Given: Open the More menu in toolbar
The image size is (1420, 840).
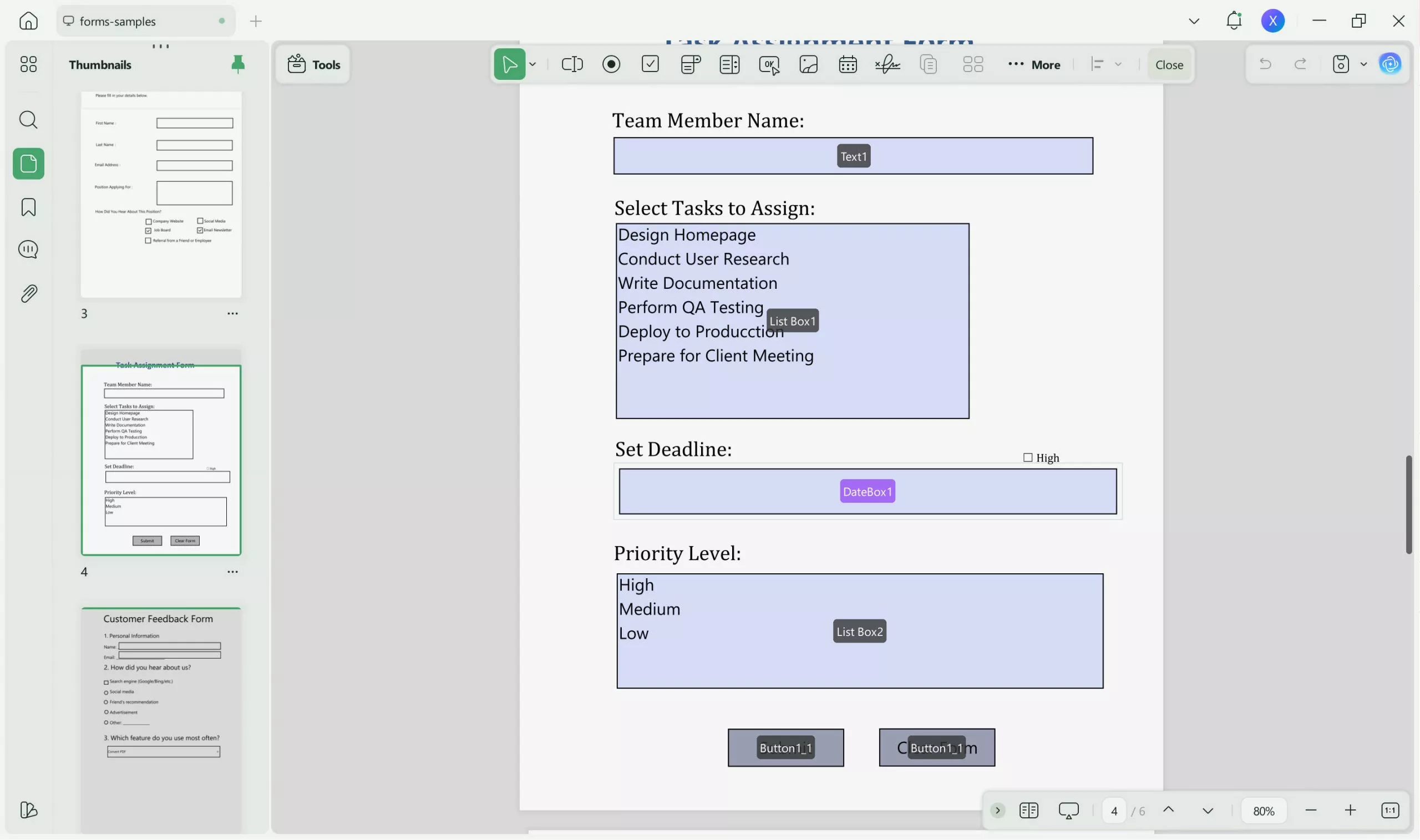Looking at the screenshot, I should [1035, 64].
